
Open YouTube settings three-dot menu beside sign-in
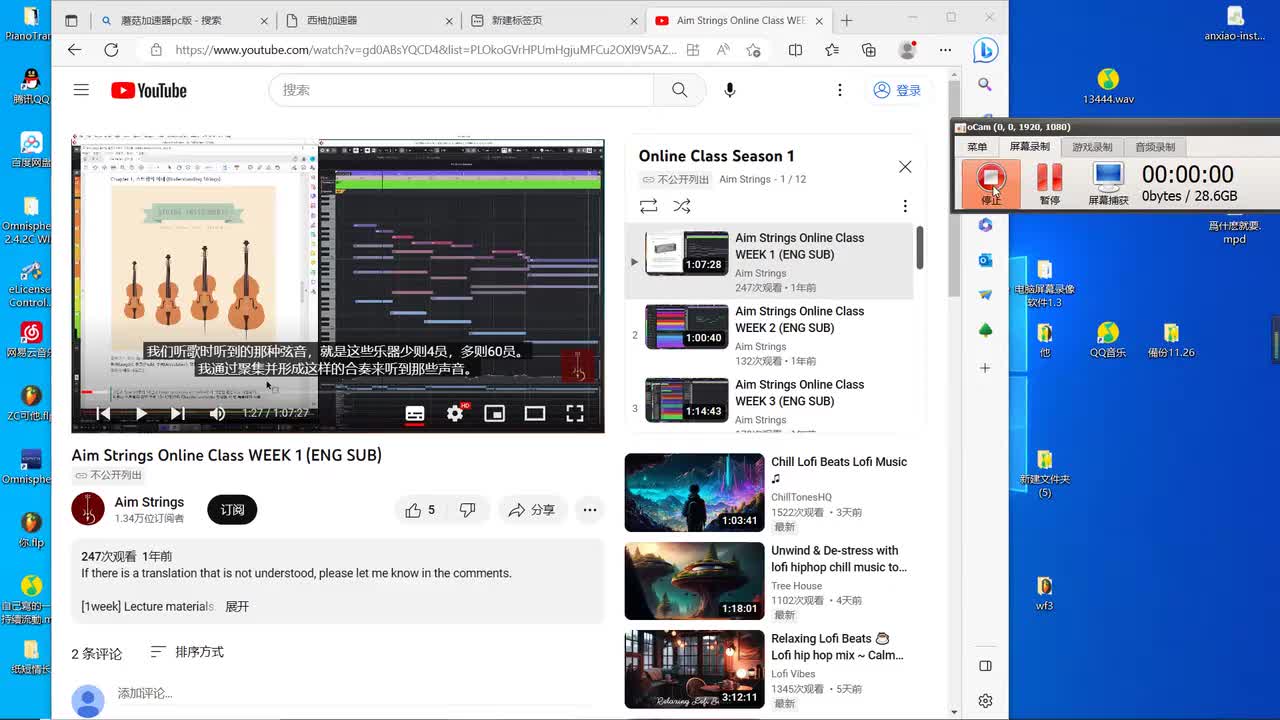tap(840, 90)
